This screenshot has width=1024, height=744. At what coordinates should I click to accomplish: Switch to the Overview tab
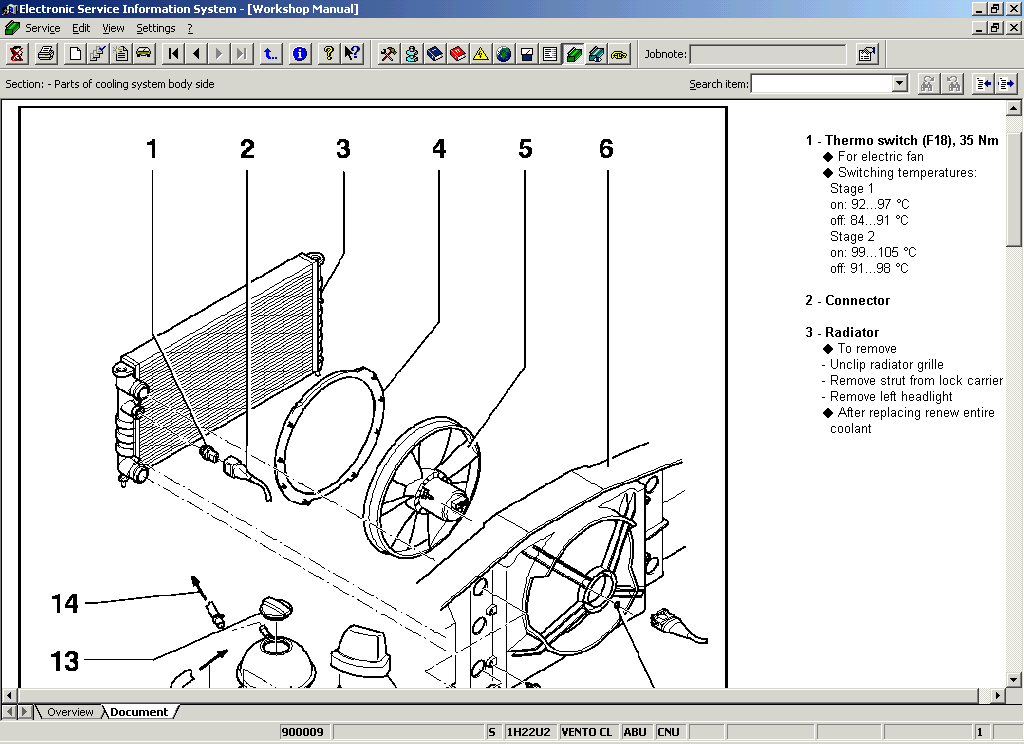pos(70,712)
